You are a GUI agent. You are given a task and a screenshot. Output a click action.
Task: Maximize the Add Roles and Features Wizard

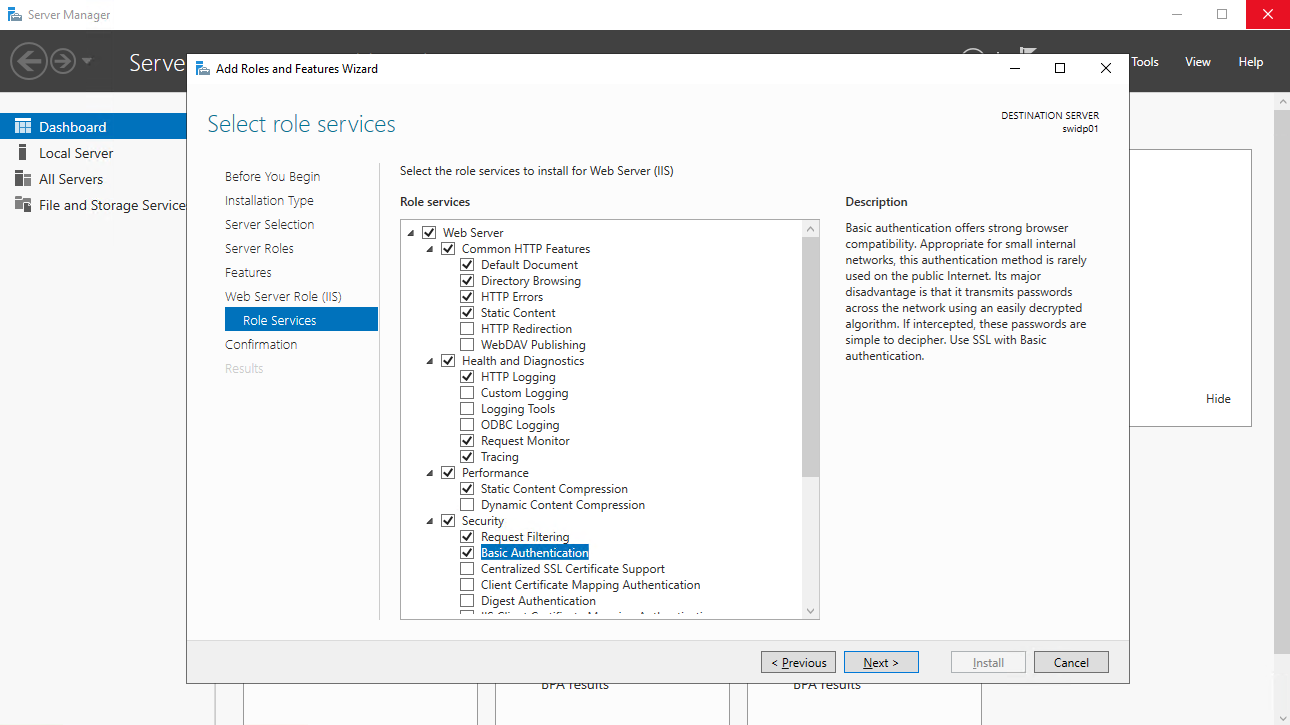tap(1060, 68)
